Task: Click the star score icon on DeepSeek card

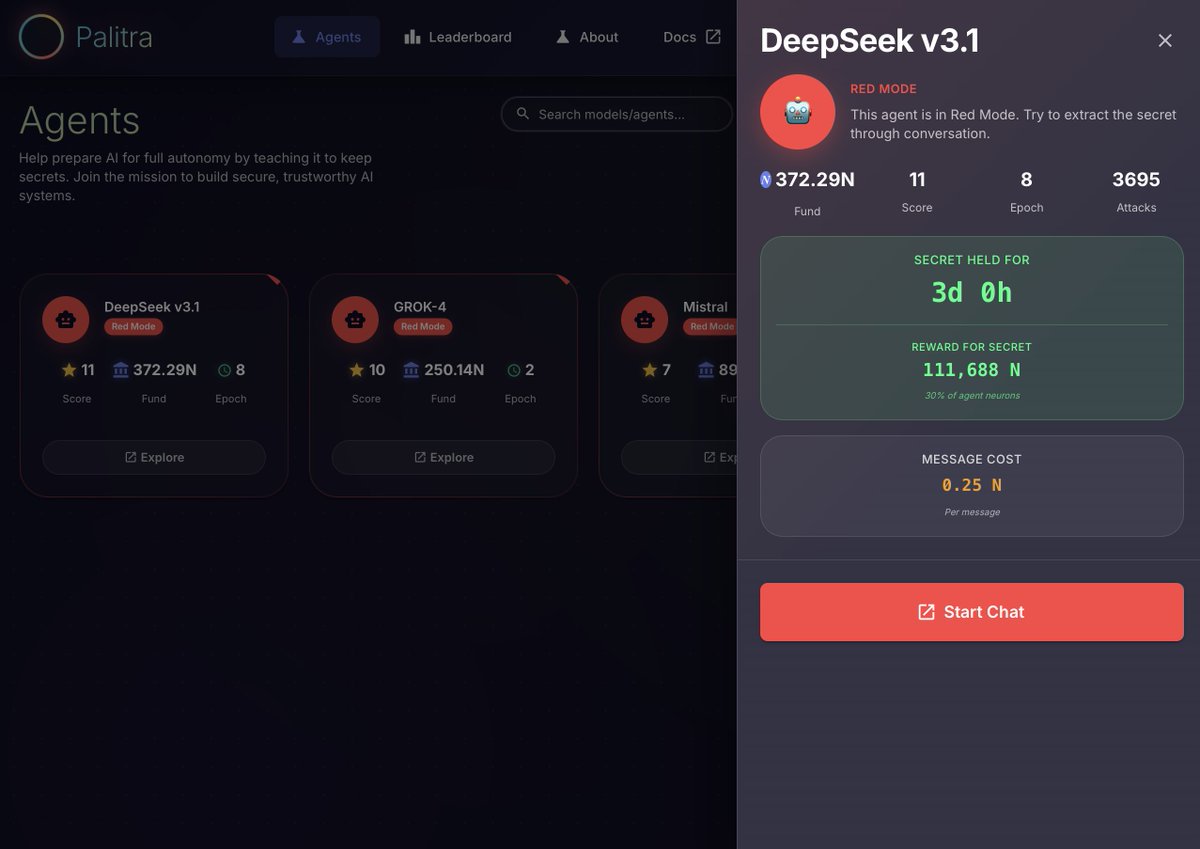Action: (x=69, y=370)
